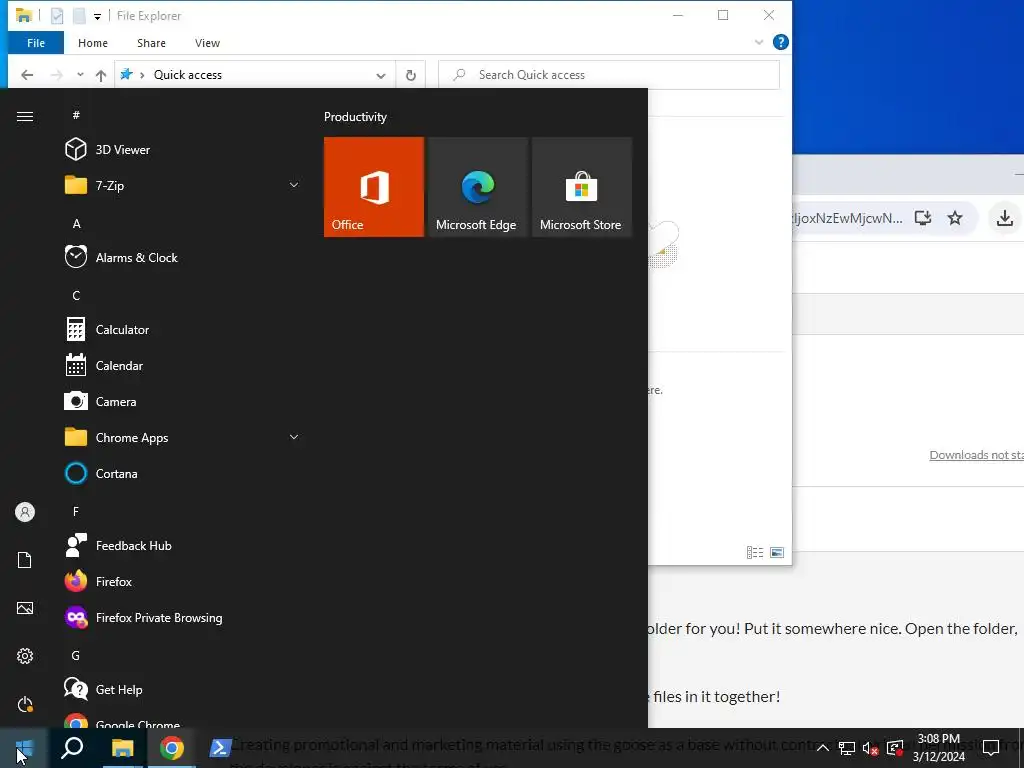Open the Action Center notifications icon
Screen dimensions: 1024x768
(991, 748)
